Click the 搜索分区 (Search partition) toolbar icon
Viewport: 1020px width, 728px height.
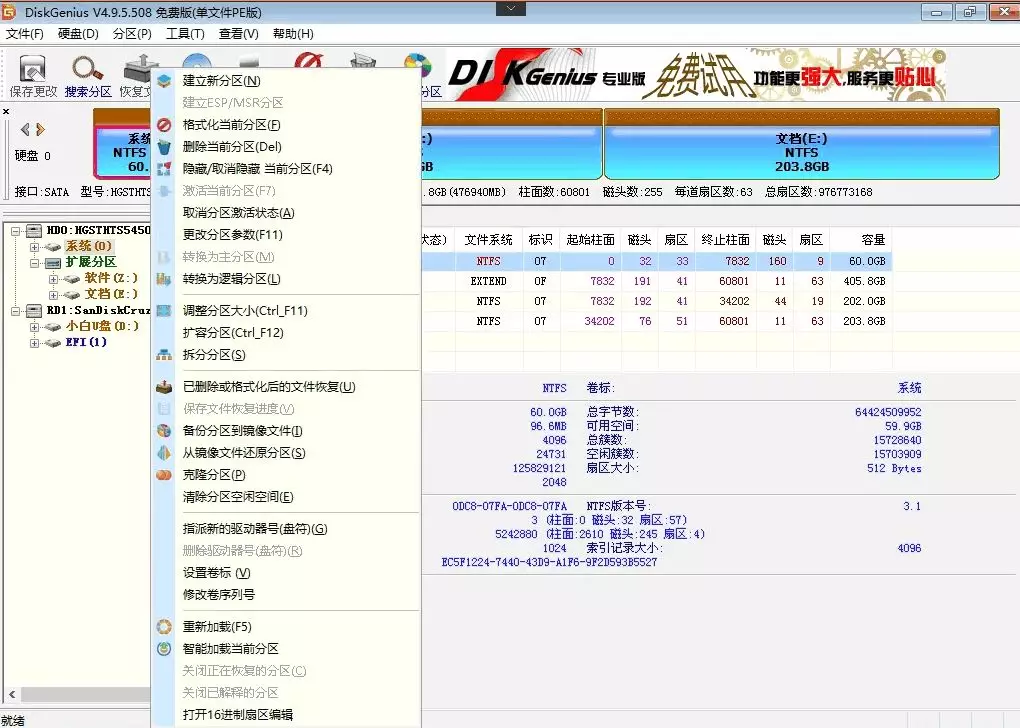click(x=88, y=75)
